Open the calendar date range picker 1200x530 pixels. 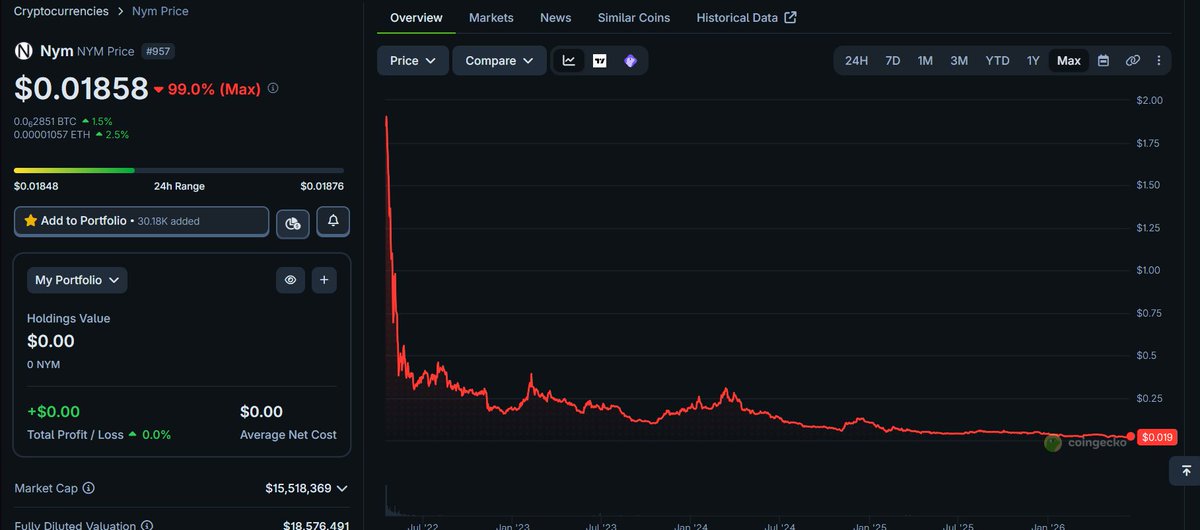[x=1103, y=61]
